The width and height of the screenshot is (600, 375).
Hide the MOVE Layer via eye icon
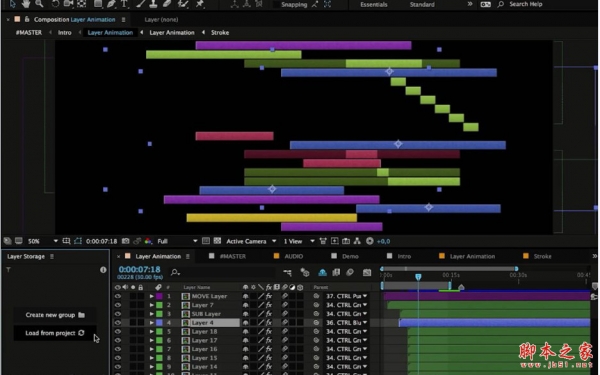click(x=117, y=296)
